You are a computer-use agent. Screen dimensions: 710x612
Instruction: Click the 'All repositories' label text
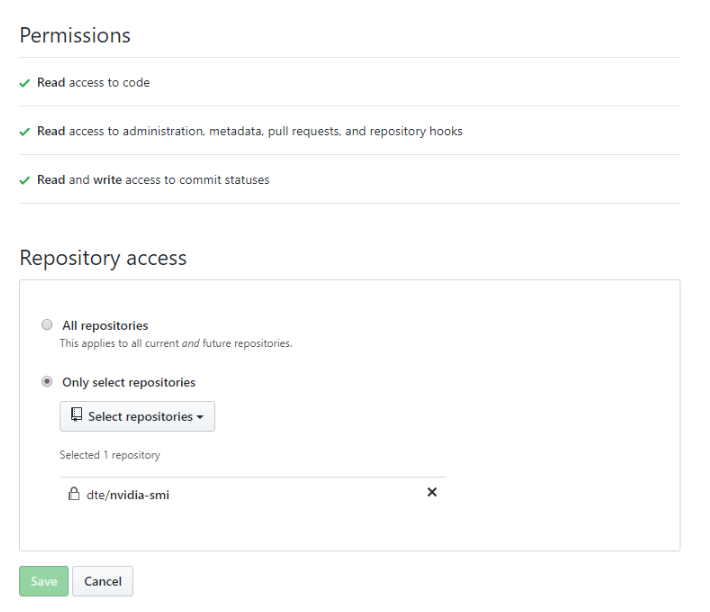[x=105, y=325]
